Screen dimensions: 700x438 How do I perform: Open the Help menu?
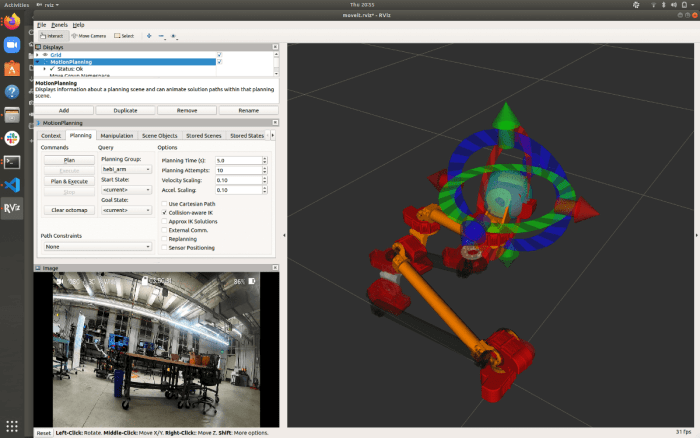coord(79,25)
